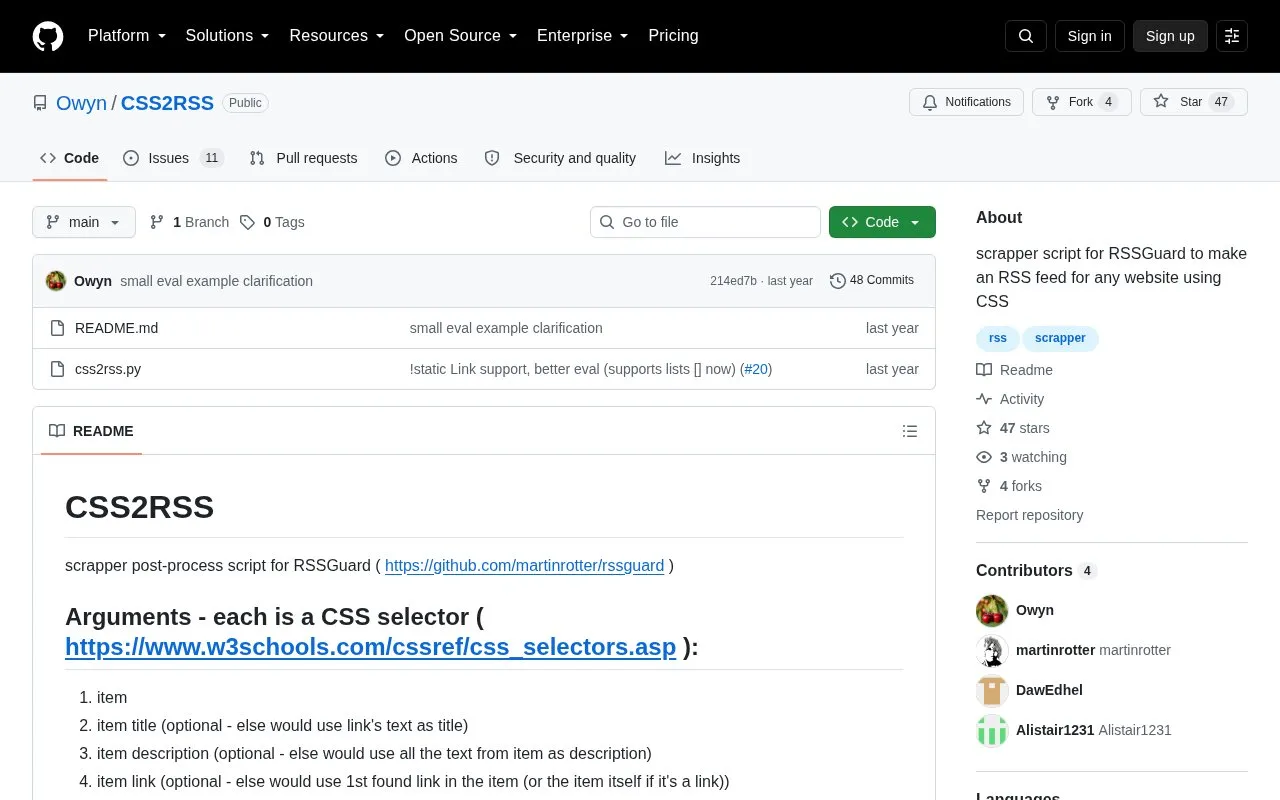Open the README outline icon
This screenshot has height=800, width=1280.
910,431
